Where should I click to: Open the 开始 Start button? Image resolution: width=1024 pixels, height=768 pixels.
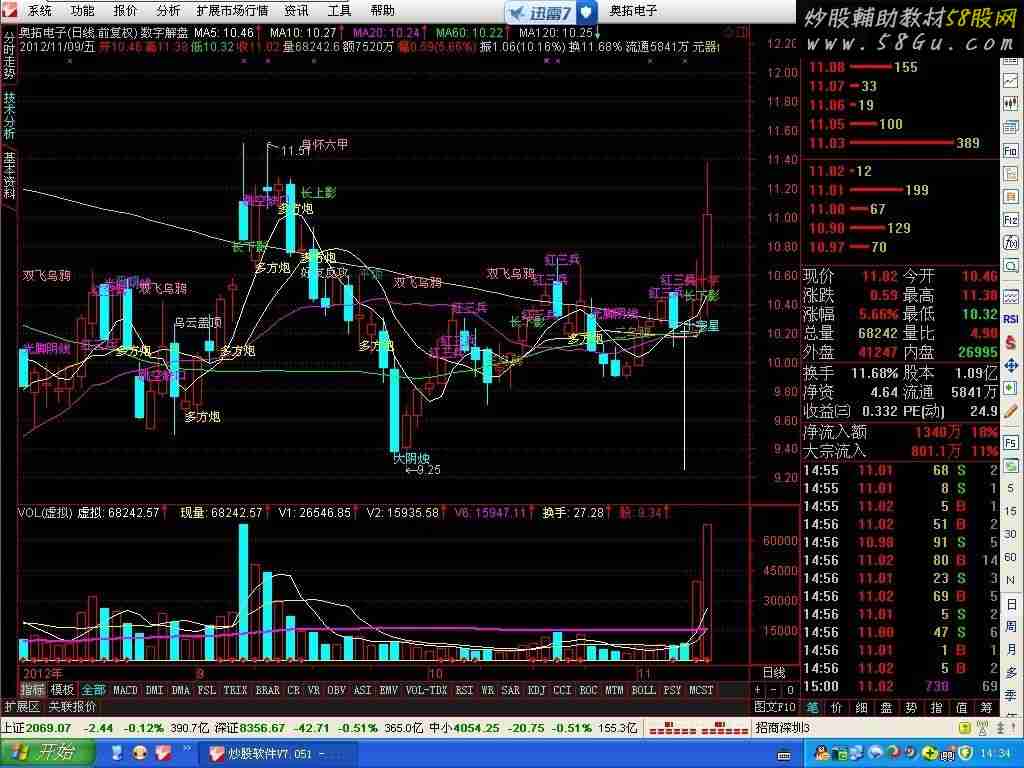(48, 753)
